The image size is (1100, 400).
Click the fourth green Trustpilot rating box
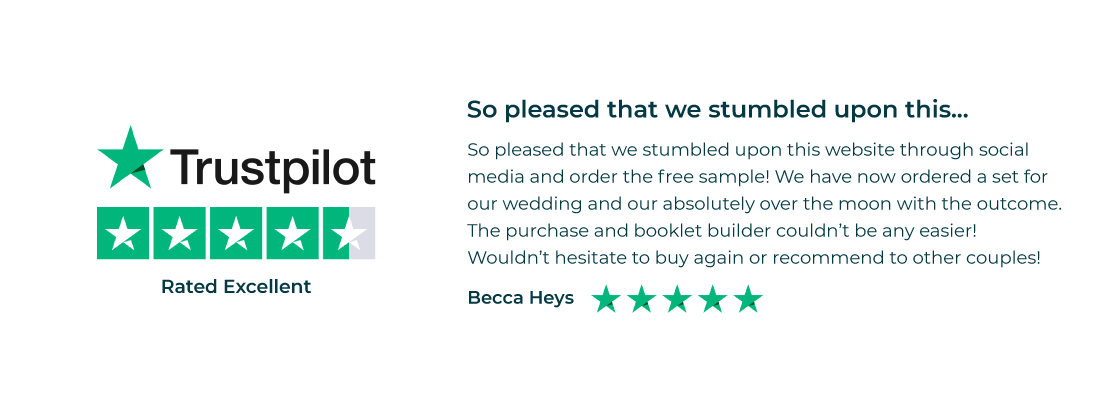tap(292, 233)
